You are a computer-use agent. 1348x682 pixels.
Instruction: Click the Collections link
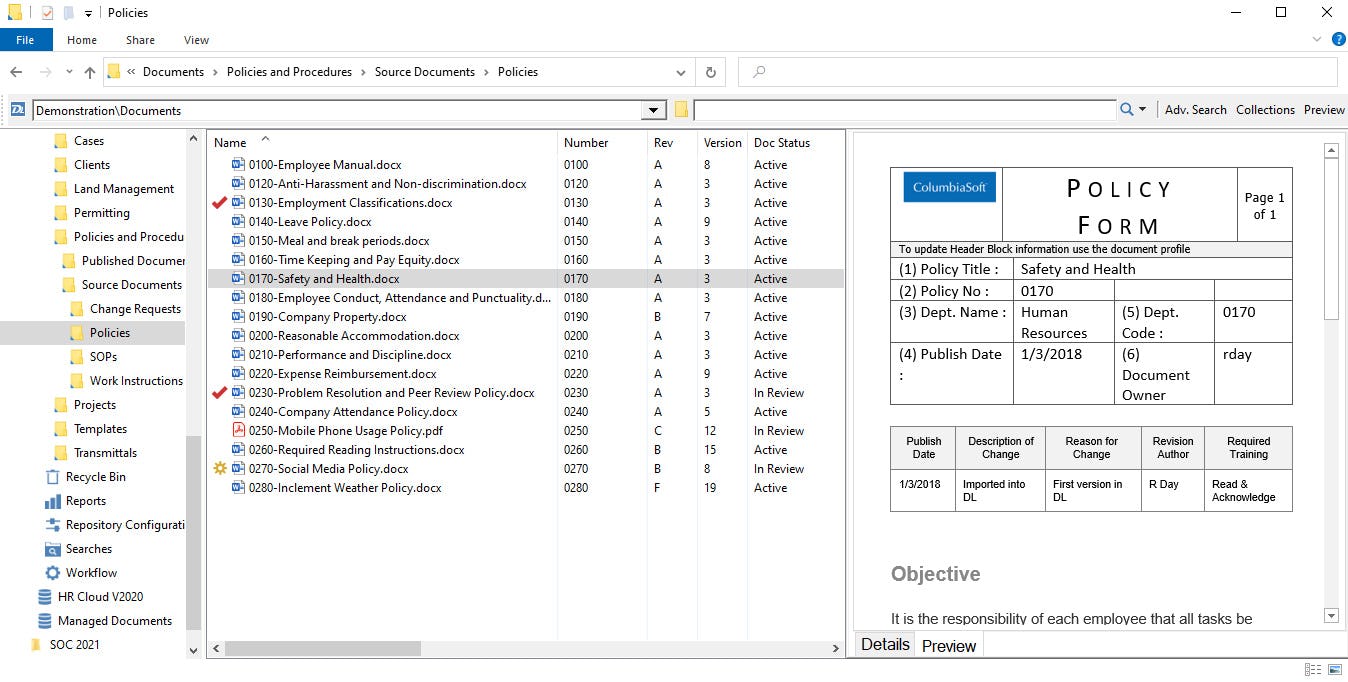[x=1265, y=109]
